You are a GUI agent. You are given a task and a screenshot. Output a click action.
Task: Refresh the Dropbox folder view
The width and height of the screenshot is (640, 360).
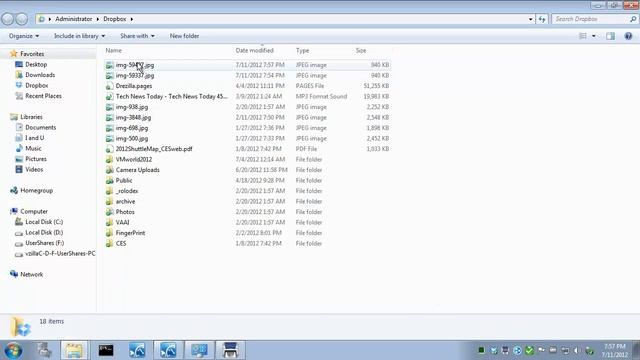542,19
